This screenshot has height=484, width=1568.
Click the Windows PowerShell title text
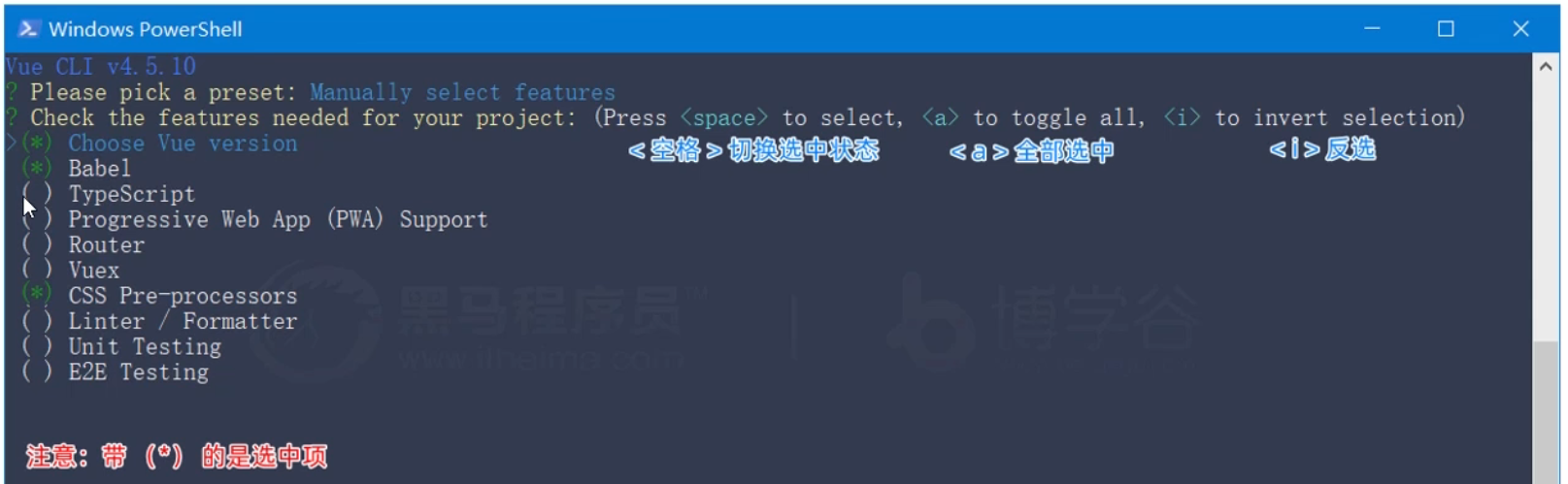[x=146, y=29]
